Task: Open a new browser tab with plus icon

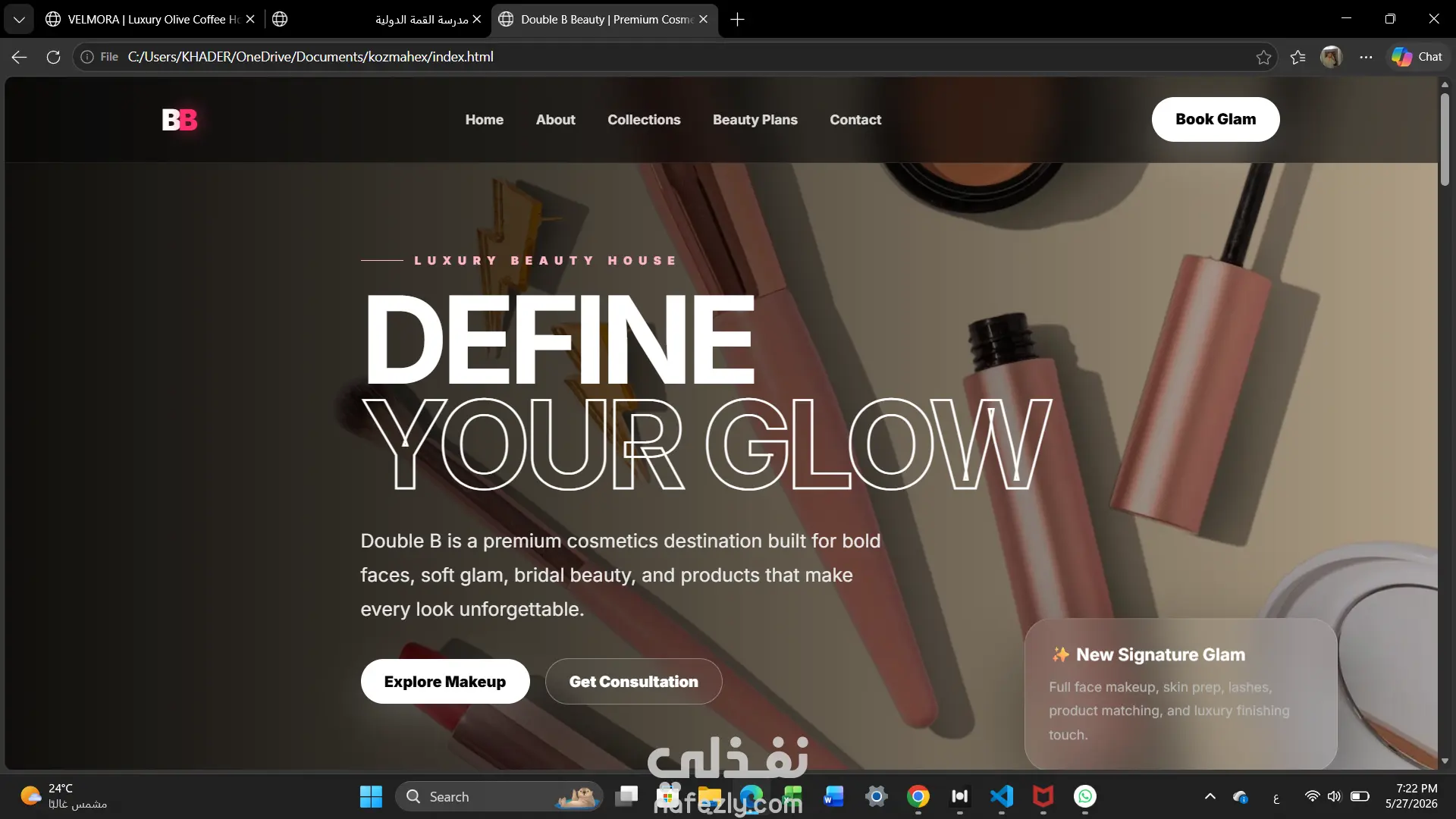Action: (x=737, y=20)
